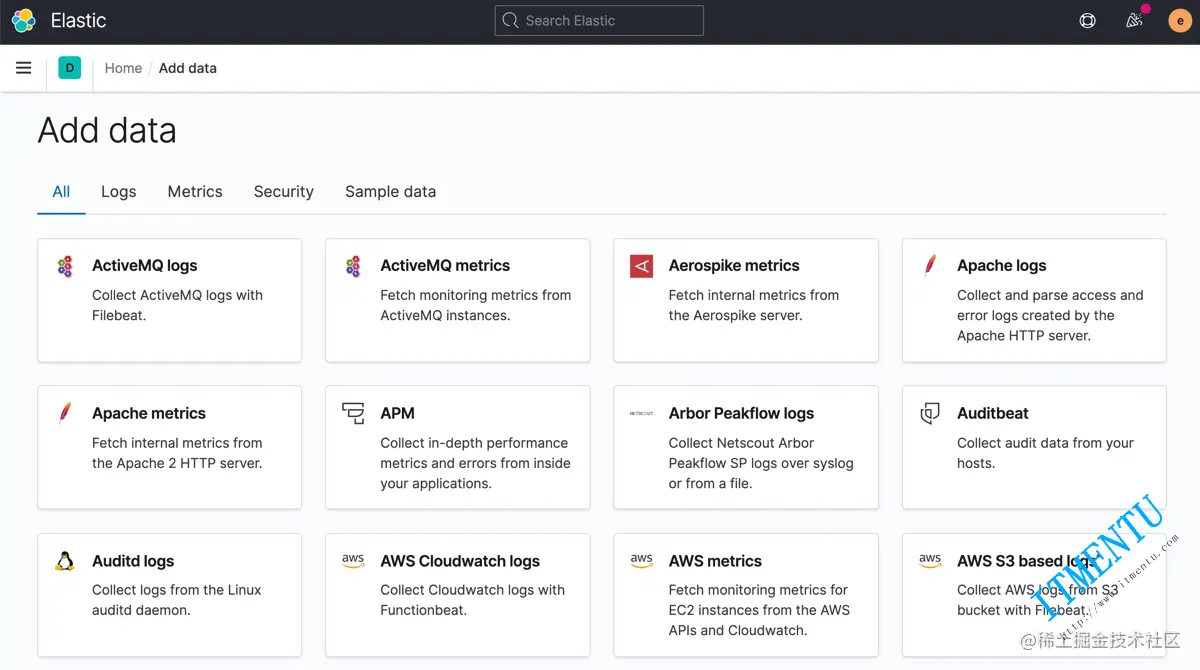Click 'Collect ActiveMQ logs with Filebeat.' description
Screen dimensions: 1200x670
pyautogui.click(x=177, y=305)
